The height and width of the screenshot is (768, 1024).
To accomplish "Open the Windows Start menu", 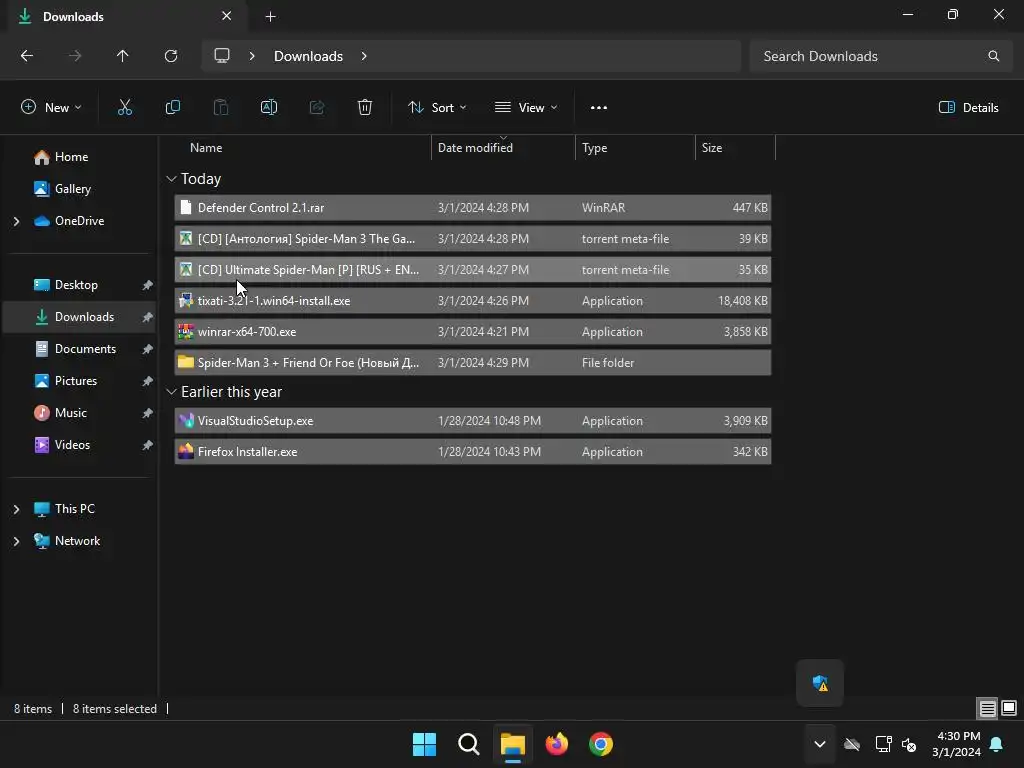I will click(x=424, y=744).
